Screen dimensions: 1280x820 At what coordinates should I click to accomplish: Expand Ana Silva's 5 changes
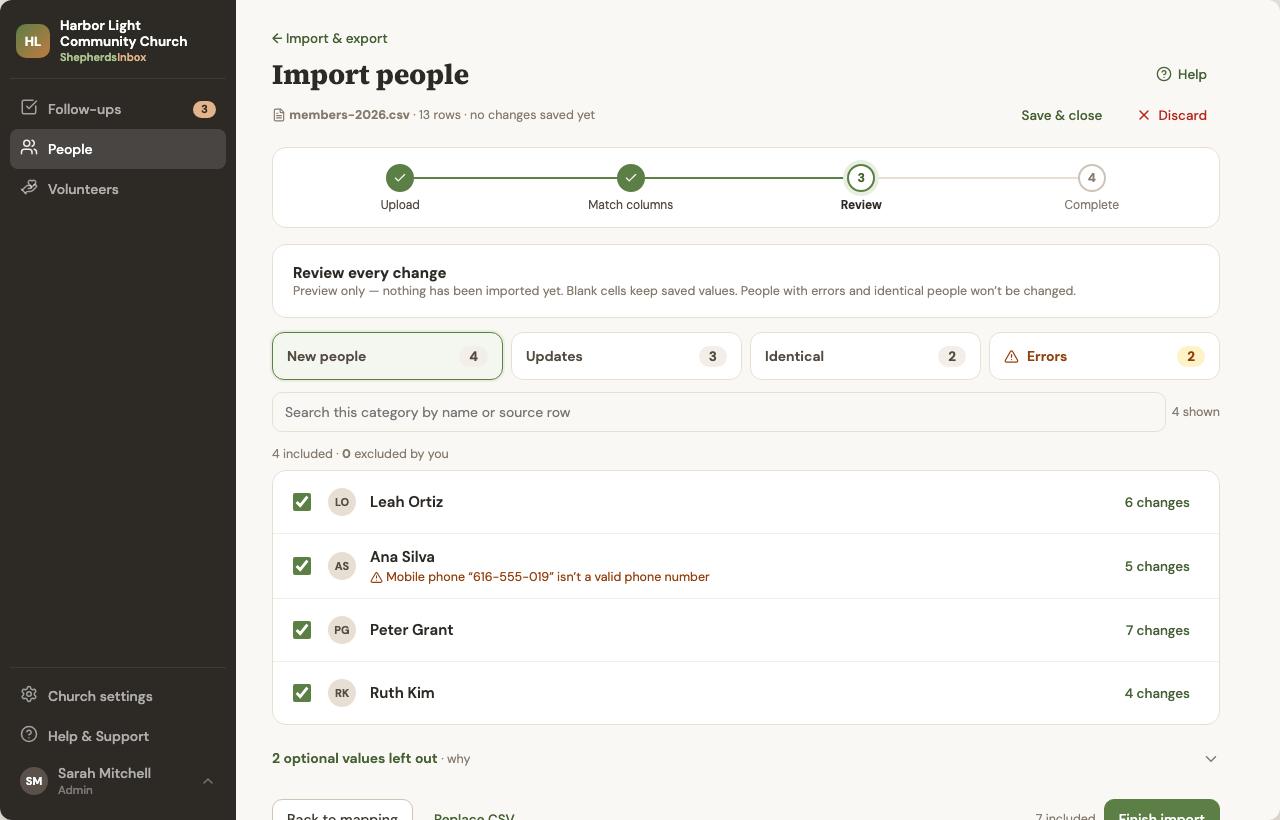pos(1157,566)
